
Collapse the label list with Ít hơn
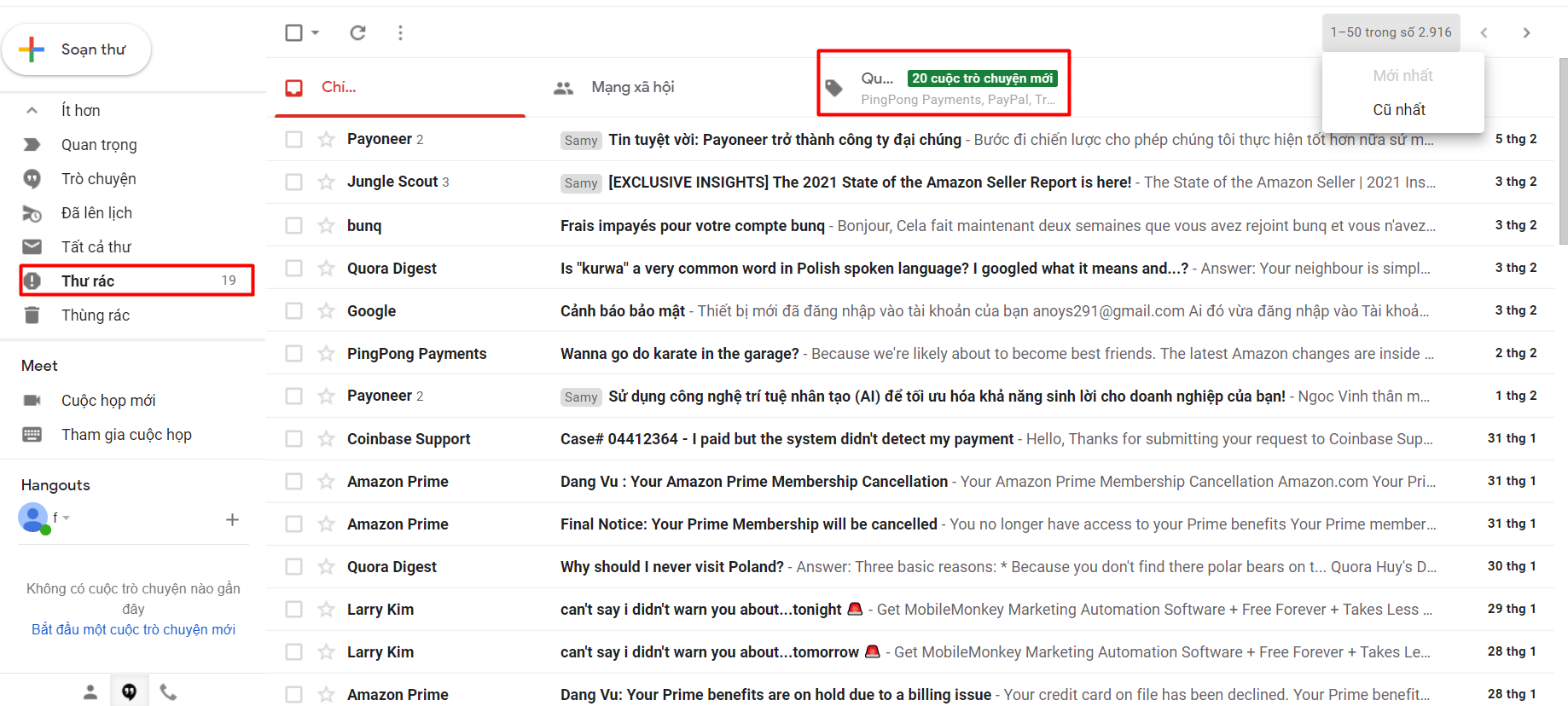(80, 110)
